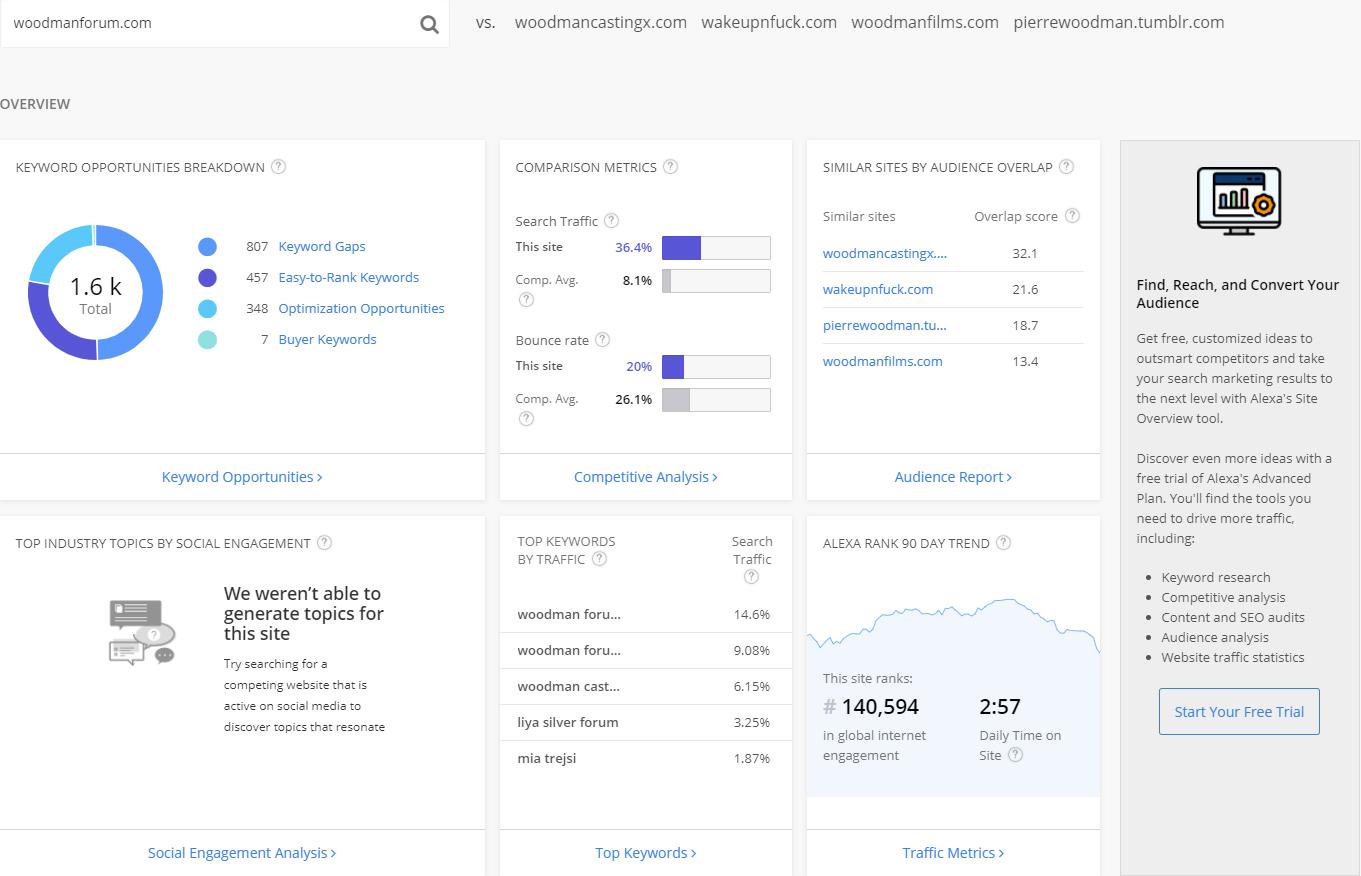Open the Audience Report link
Viewport: 1361px width, 876px height.
tap(953, 477)
